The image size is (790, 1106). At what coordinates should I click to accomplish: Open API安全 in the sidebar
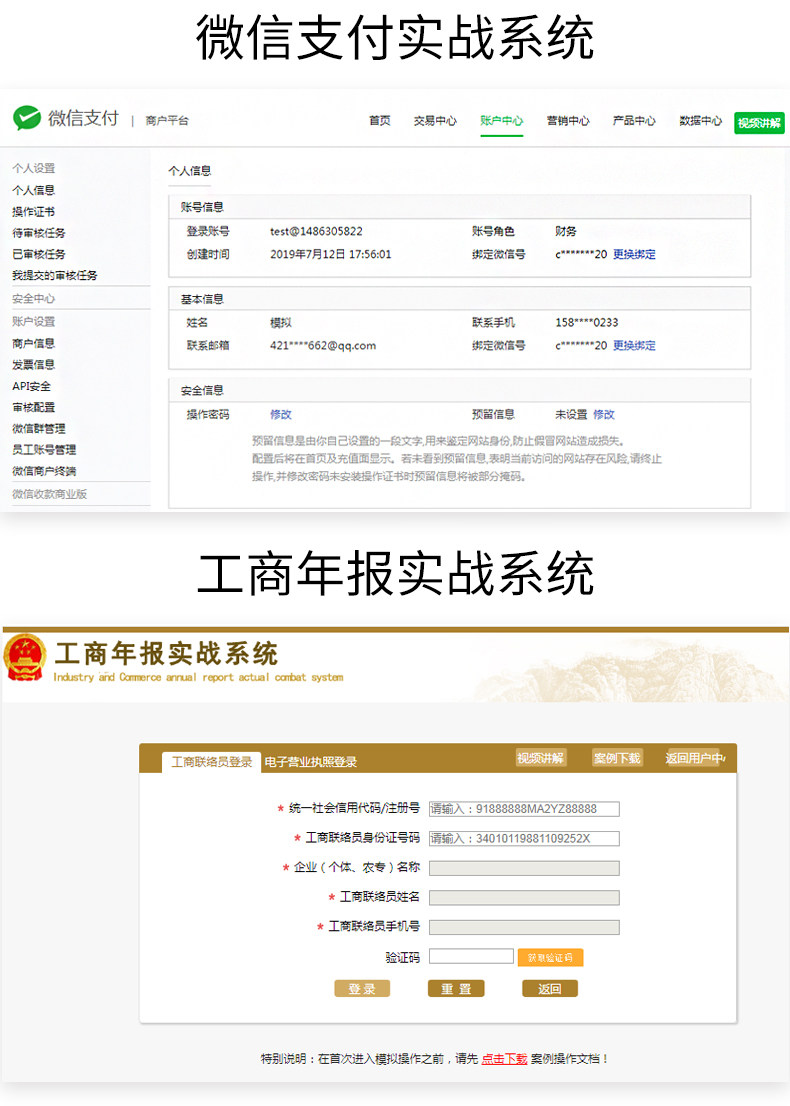tap(31, 386)
